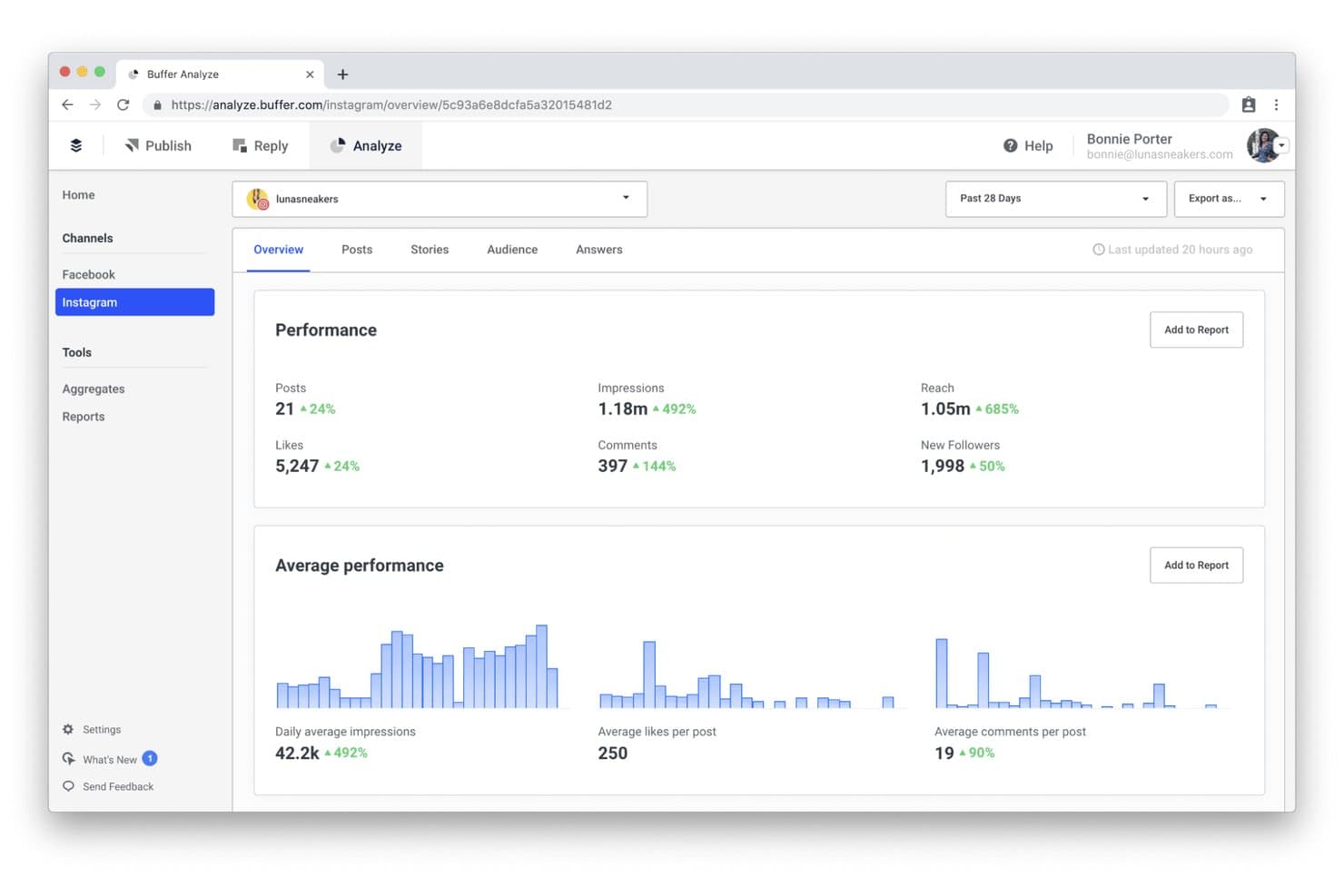1344x896 pixels.
Task: Open Reports in the sidebar
Action: pos(84,417)
